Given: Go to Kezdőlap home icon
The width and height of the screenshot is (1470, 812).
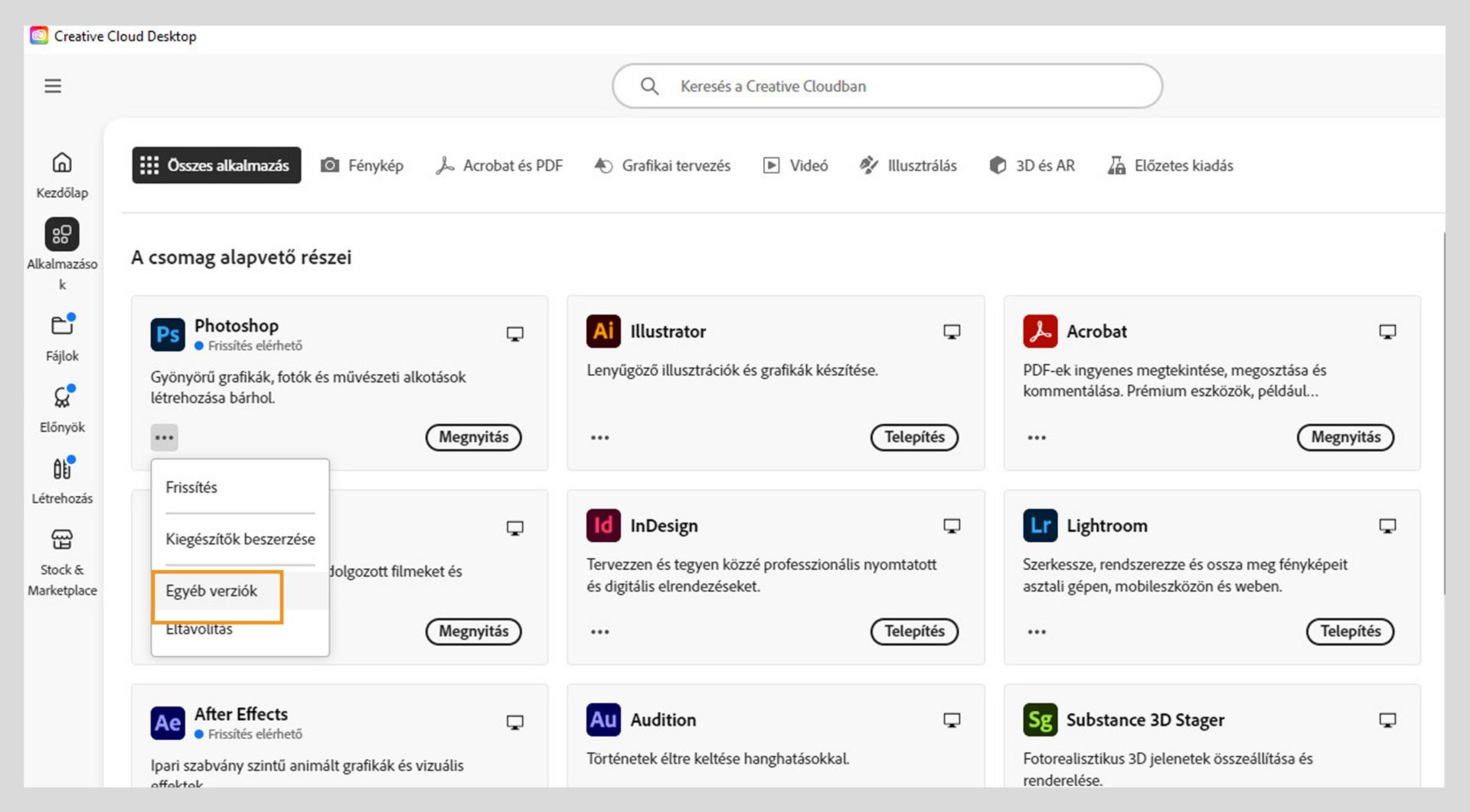Looking at the screenshot, I should 62,162.
